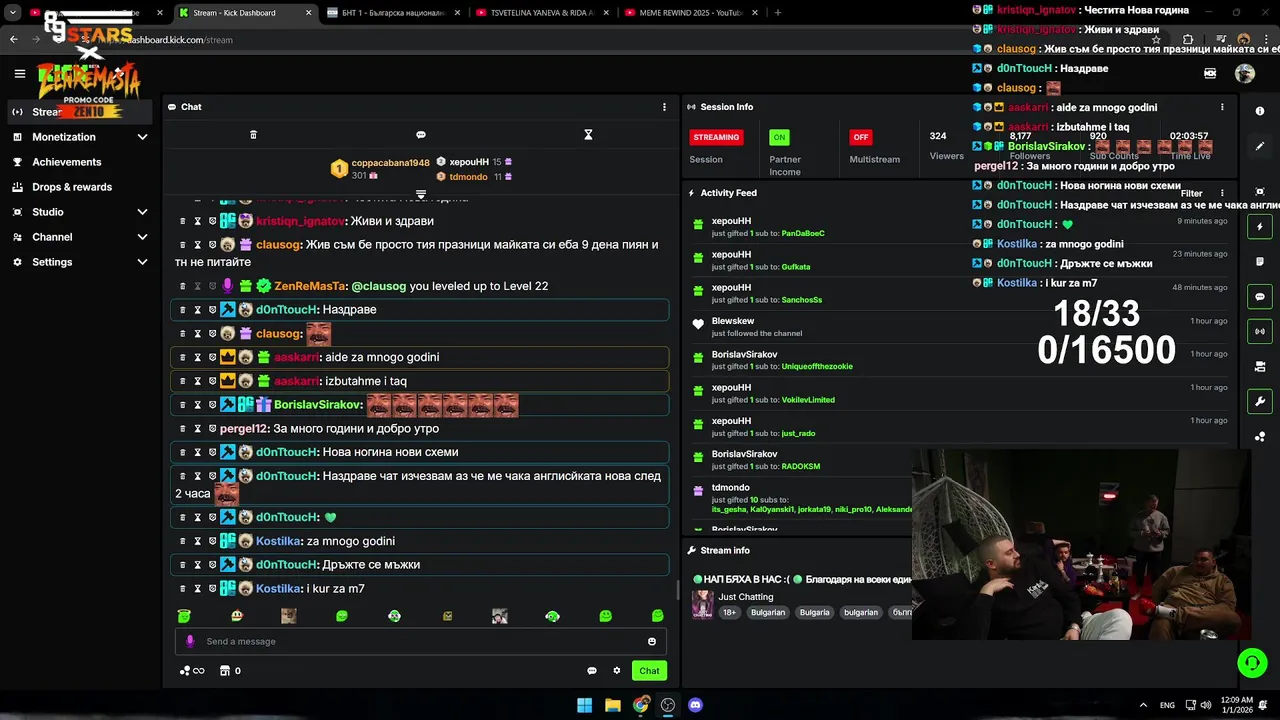Open emoji picker in message box
1280x720 pixels.
[x=652, y=642]
